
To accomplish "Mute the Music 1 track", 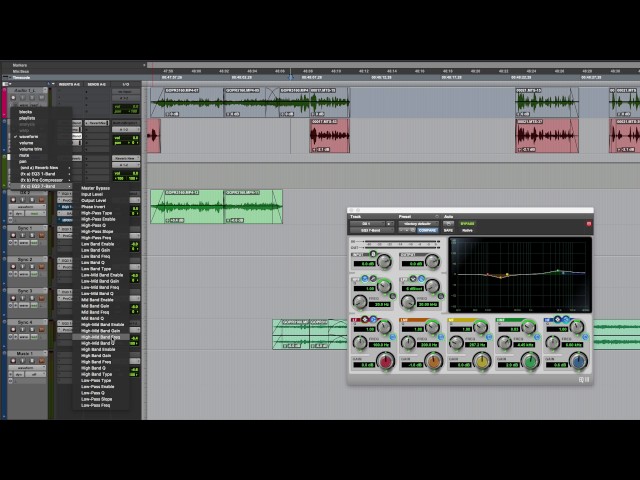I will [x=41, y=361].
